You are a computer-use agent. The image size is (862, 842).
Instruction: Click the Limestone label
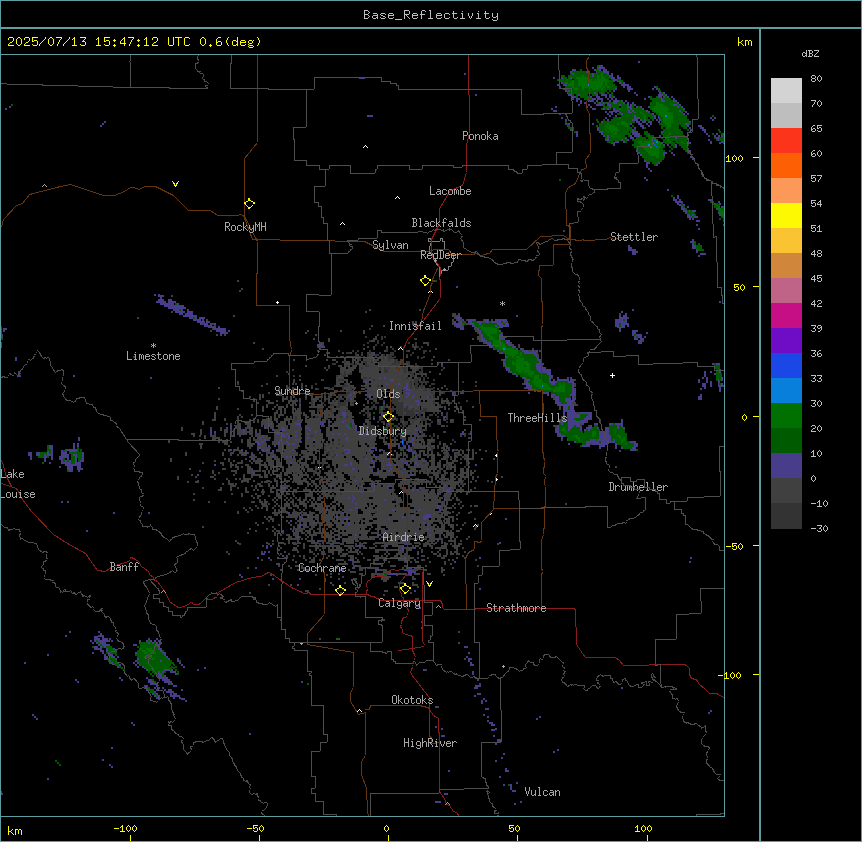tap(153, 356)
